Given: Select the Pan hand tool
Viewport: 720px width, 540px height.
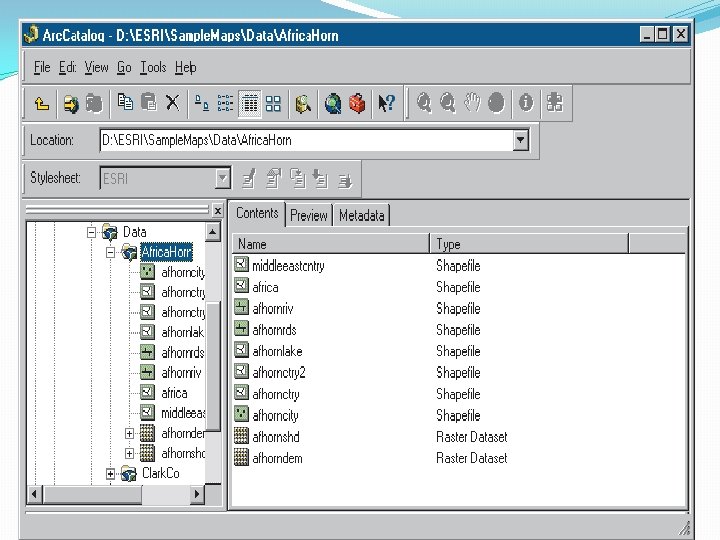Looking at the screenshot, I should (472, 103).
